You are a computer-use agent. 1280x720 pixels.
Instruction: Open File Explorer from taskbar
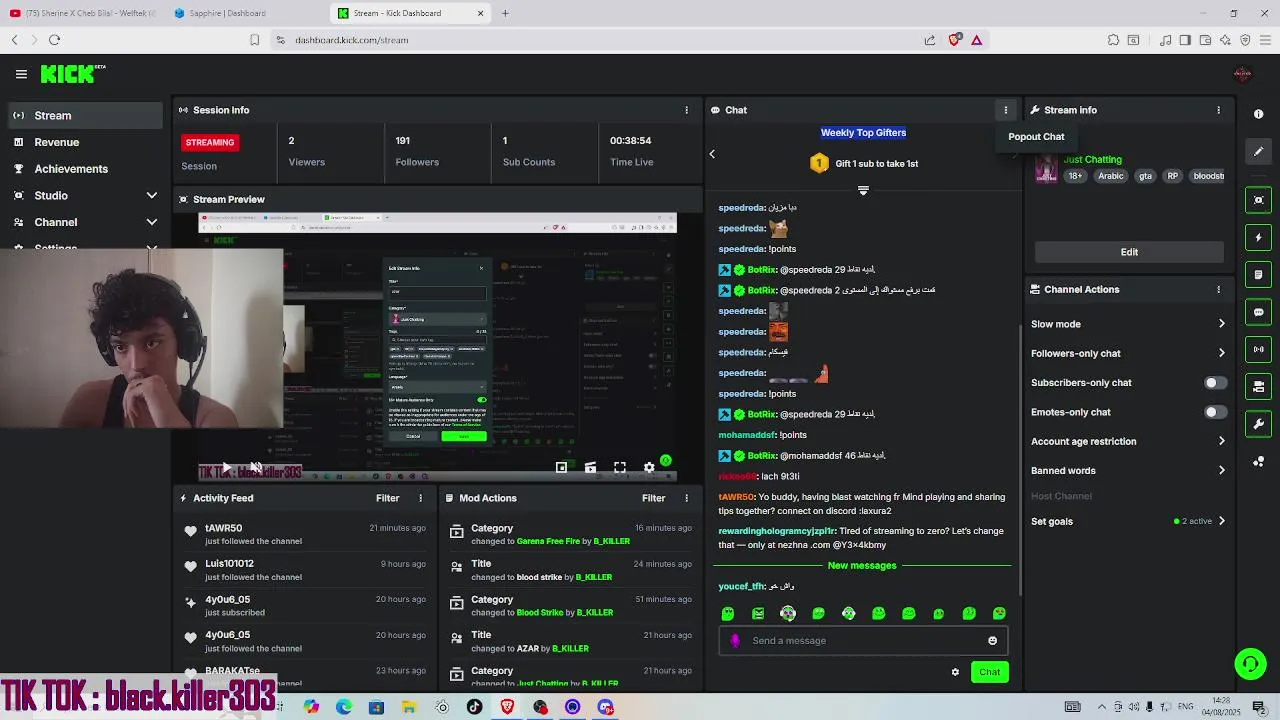point(409,707)
